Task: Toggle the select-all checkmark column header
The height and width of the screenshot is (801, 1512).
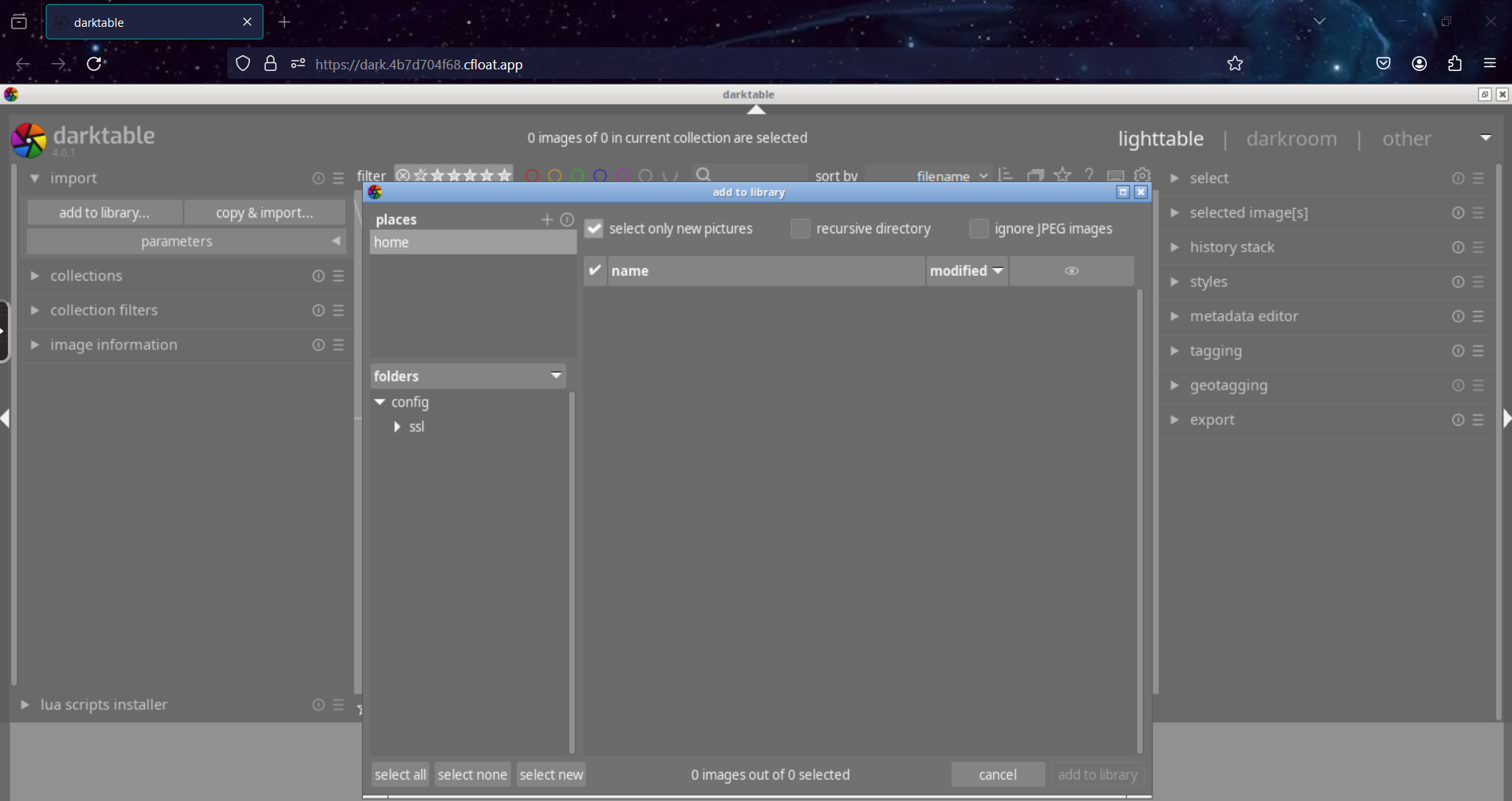Action: [595, 270]
